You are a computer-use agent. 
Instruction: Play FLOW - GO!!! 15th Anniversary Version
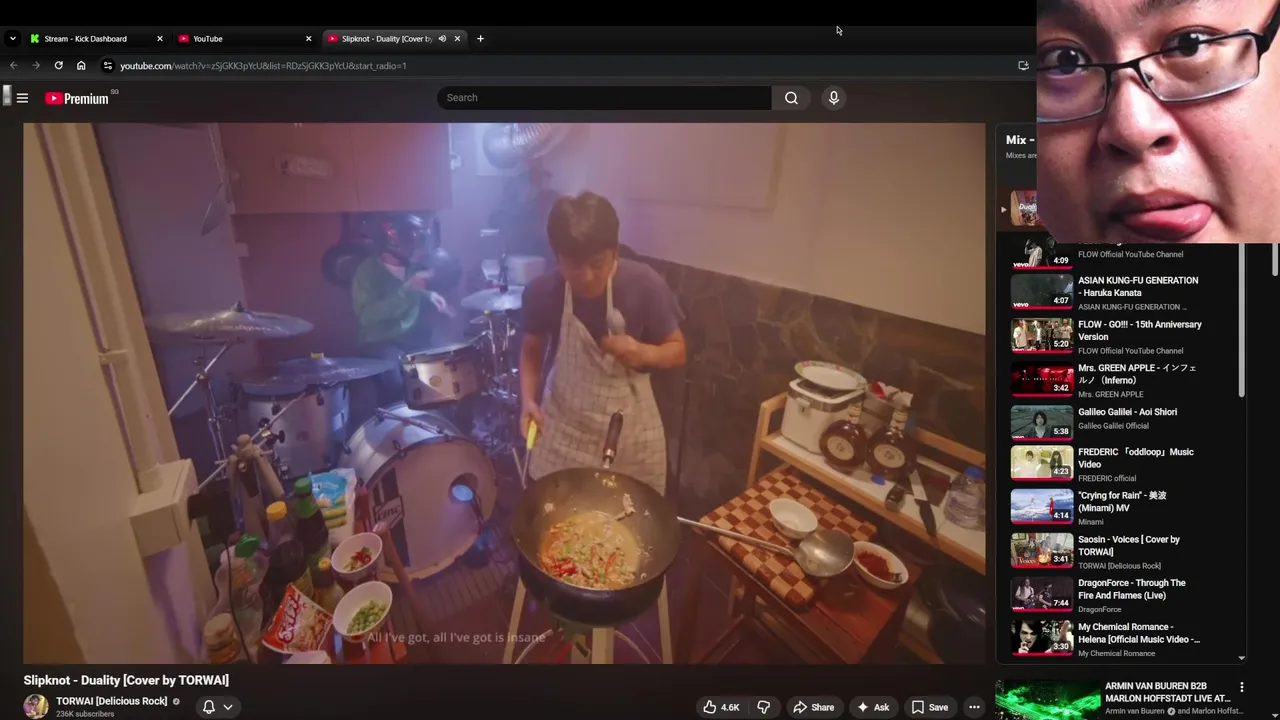(x=1140, y=331)
